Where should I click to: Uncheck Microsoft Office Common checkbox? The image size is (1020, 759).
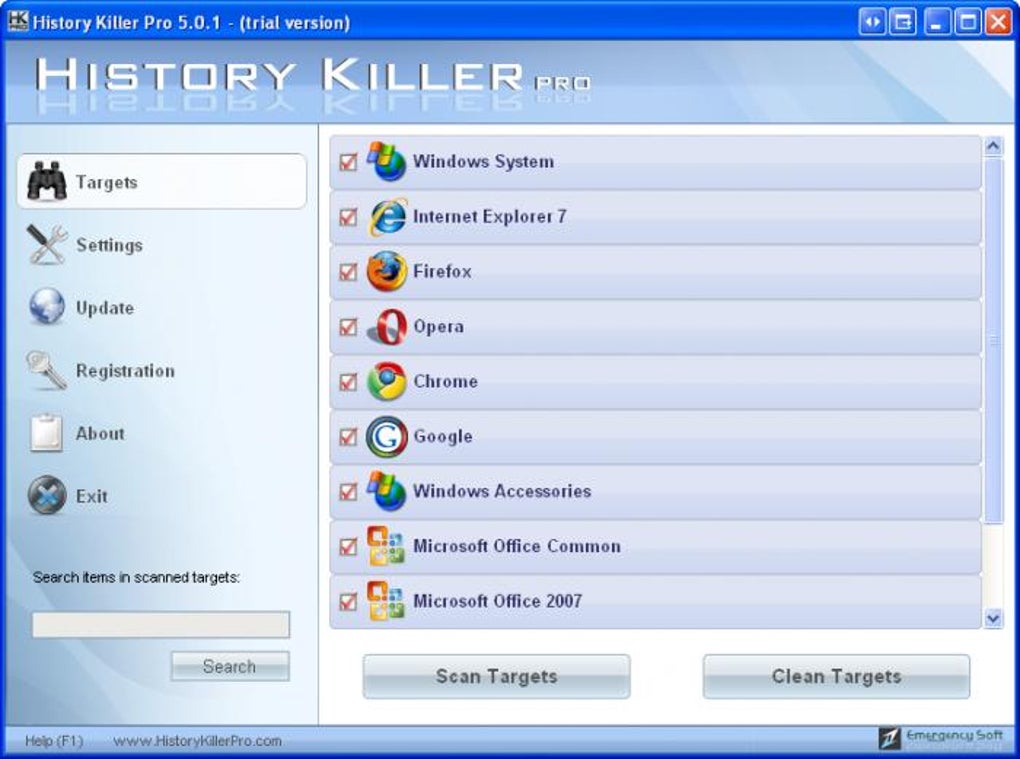tap(348, 546)
